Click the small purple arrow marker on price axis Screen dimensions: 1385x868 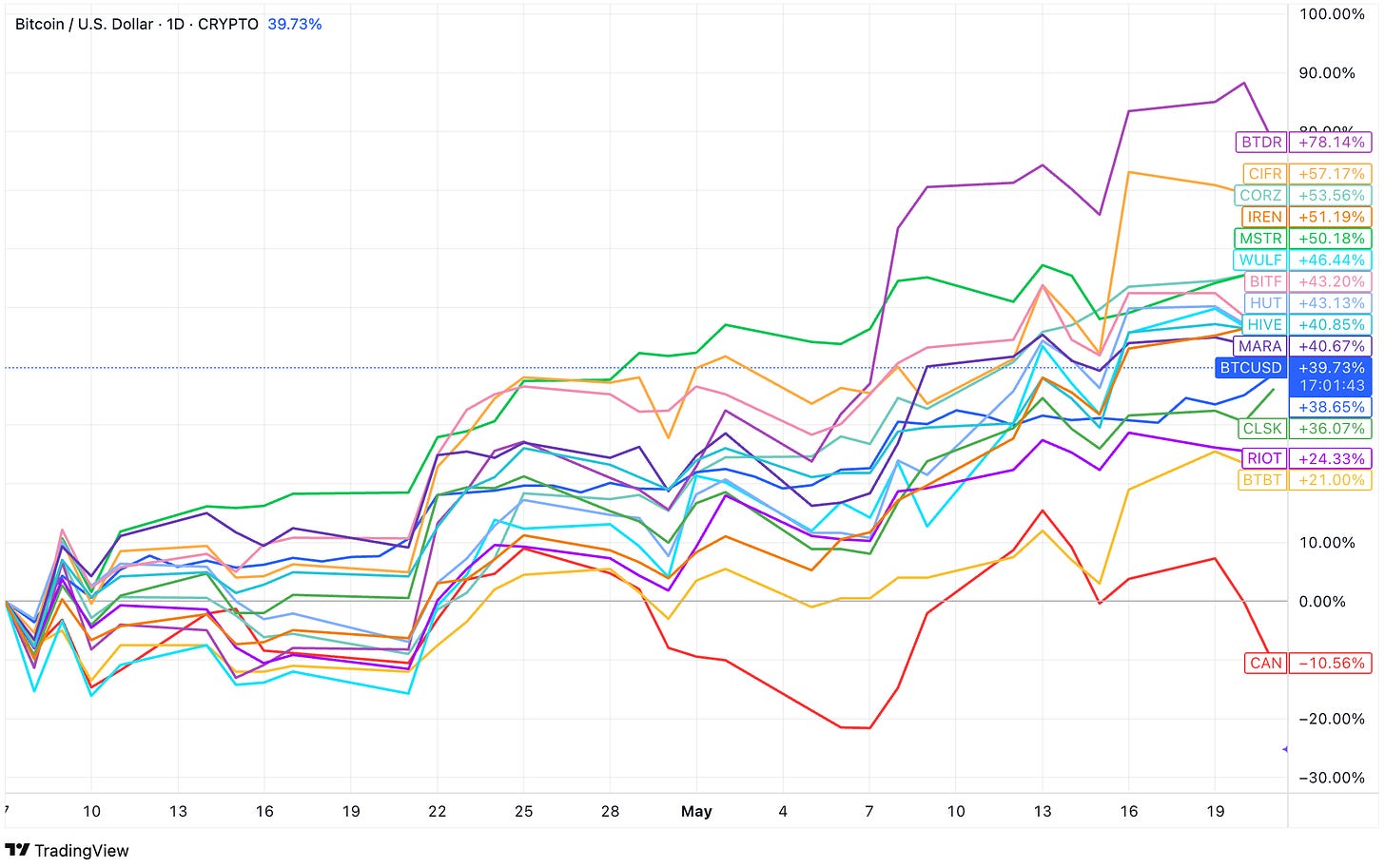coord(1285,749)
